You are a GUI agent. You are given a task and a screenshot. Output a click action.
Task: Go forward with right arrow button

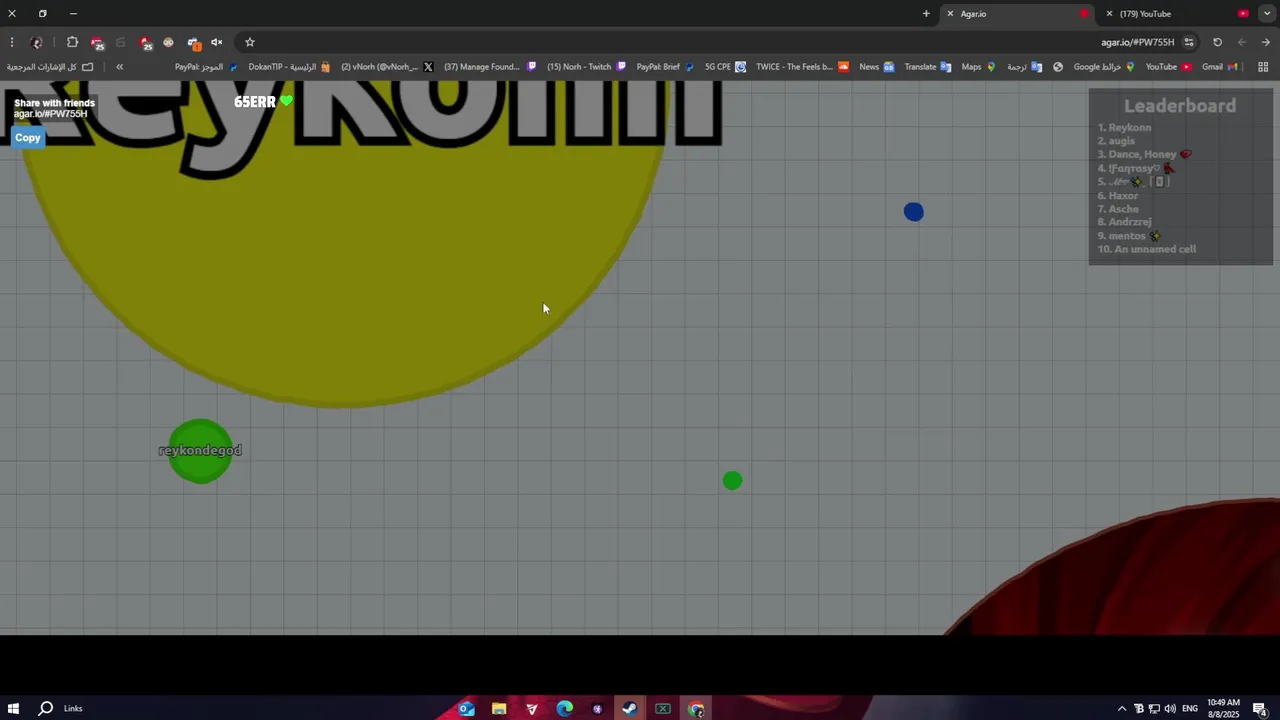tap(1266, 42)
